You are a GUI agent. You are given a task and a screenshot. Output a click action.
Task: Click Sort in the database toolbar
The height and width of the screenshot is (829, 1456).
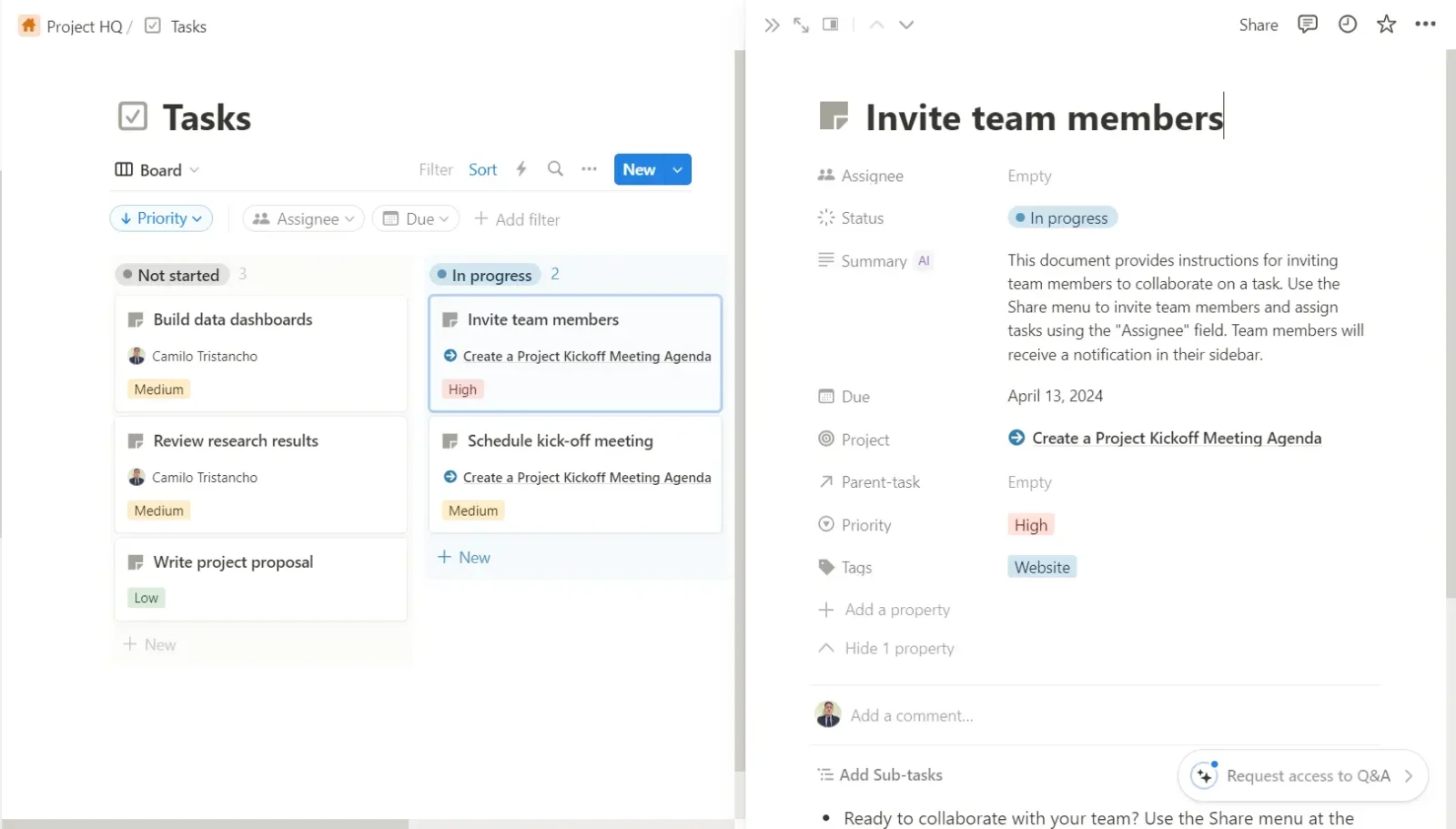click(482, 169)
